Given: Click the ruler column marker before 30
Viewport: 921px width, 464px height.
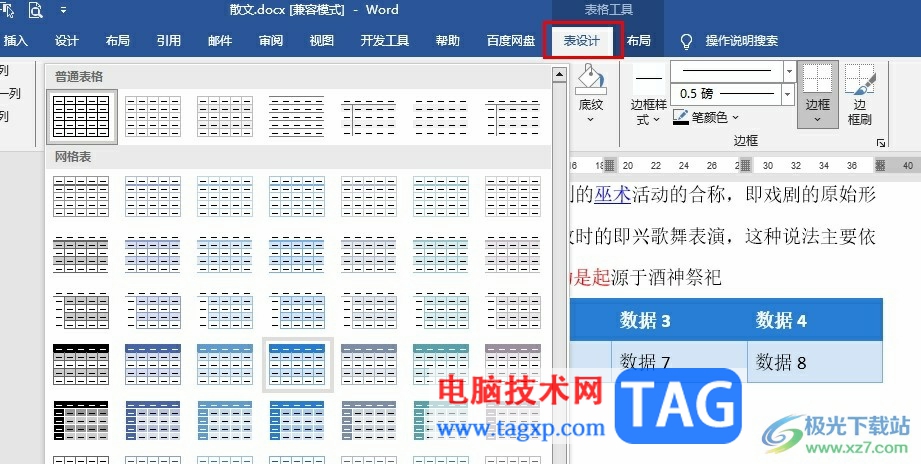Looking at the screenshot, I should [x=745, y=165].
